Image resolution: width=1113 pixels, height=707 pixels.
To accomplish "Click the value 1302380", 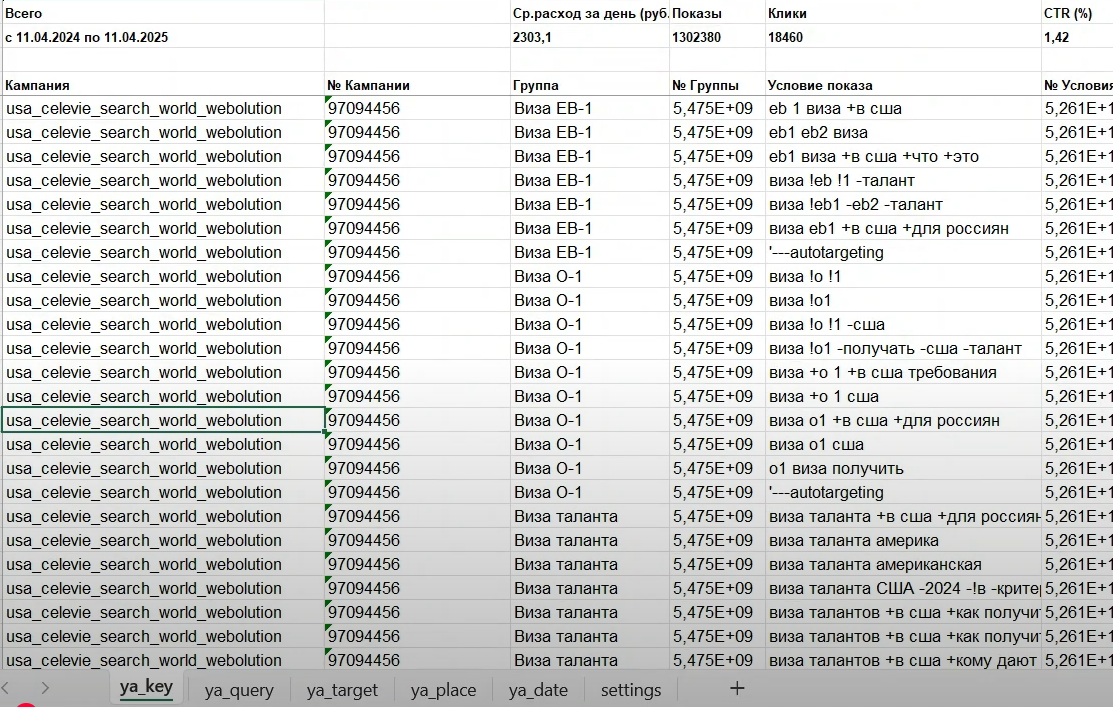I will pos(717,37).
